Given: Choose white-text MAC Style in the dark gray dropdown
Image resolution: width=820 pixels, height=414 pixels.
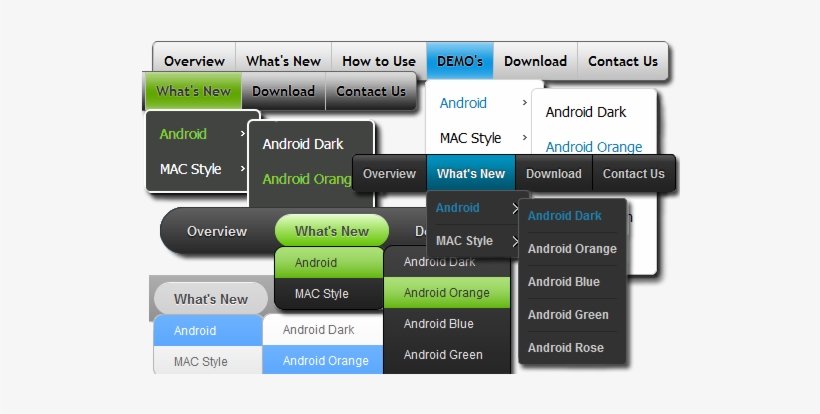Looking at the screenshot, I should 190,169.
